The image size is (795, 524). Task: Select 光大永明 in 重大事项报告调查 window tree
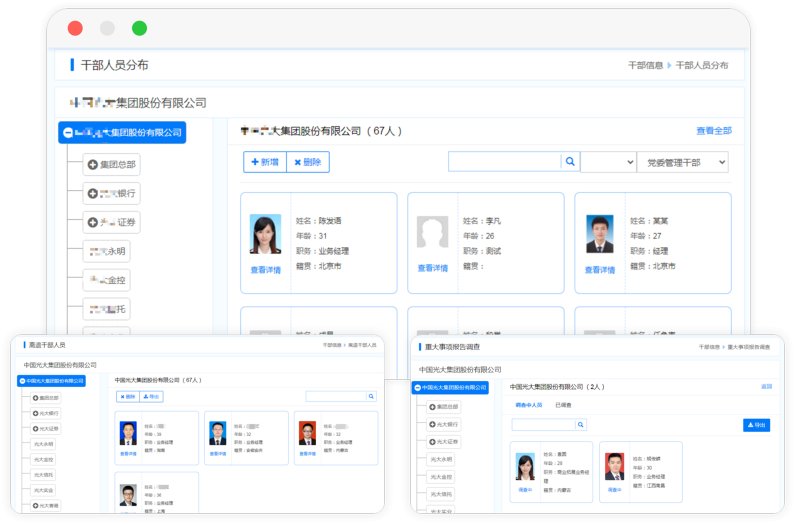point(441,460)
